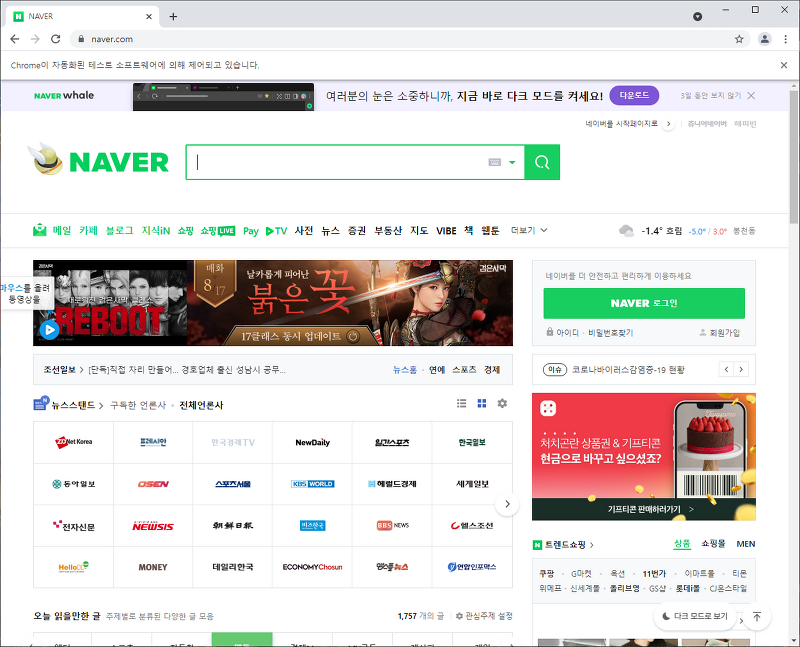Show previous issue headline

pos(727,369)
